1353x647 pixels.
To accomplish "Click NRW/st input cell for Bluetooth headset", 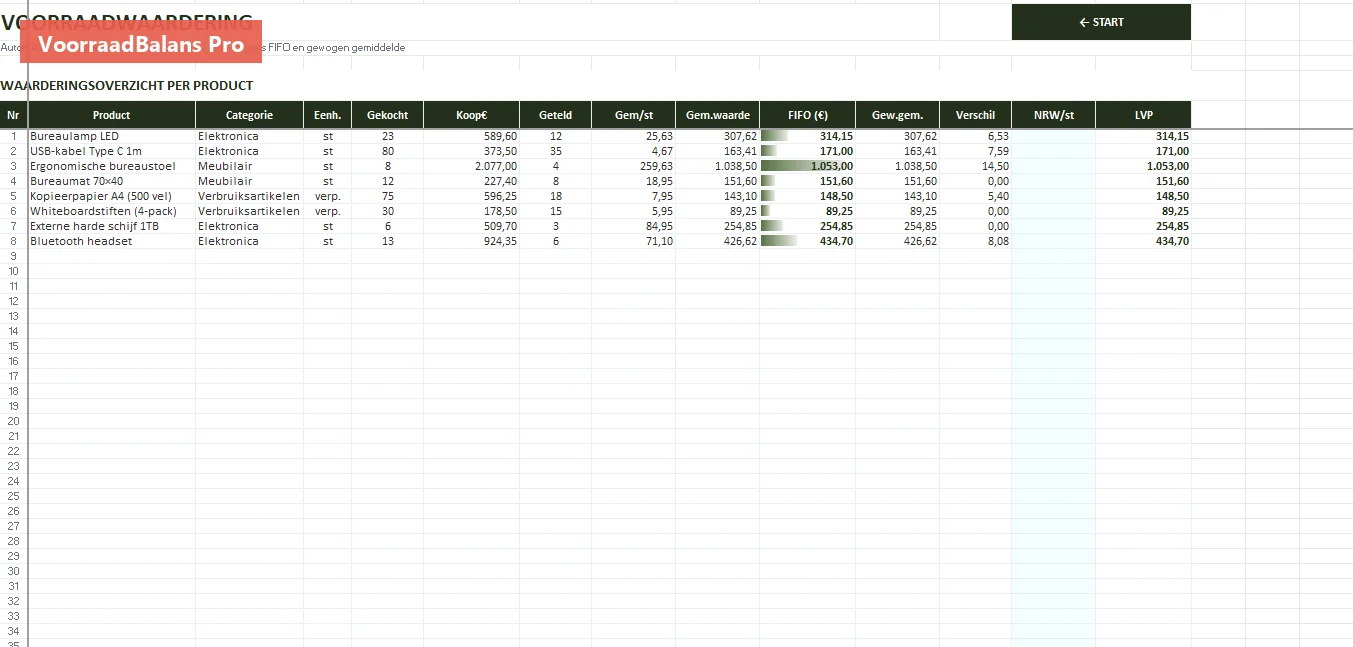I will [x=1054, y=241].
